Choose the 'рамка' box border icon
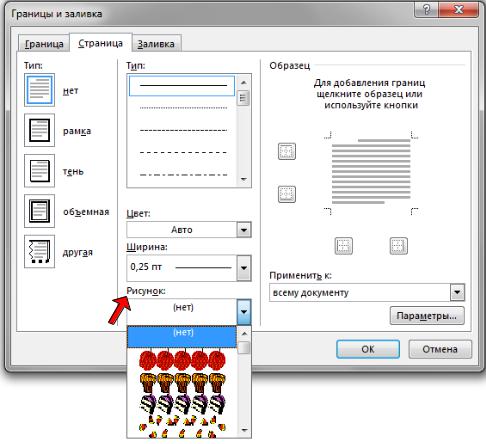This screenshot has width=486, height=444. 39,130
